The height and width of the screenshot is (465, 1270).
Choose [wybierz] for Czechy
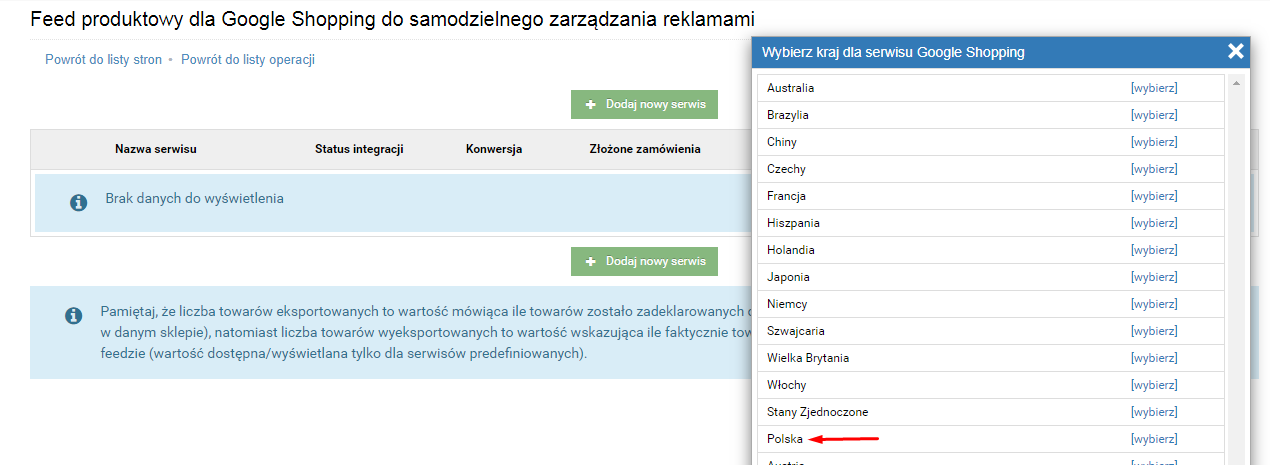pyautogui.click(x=1154, y=169)
